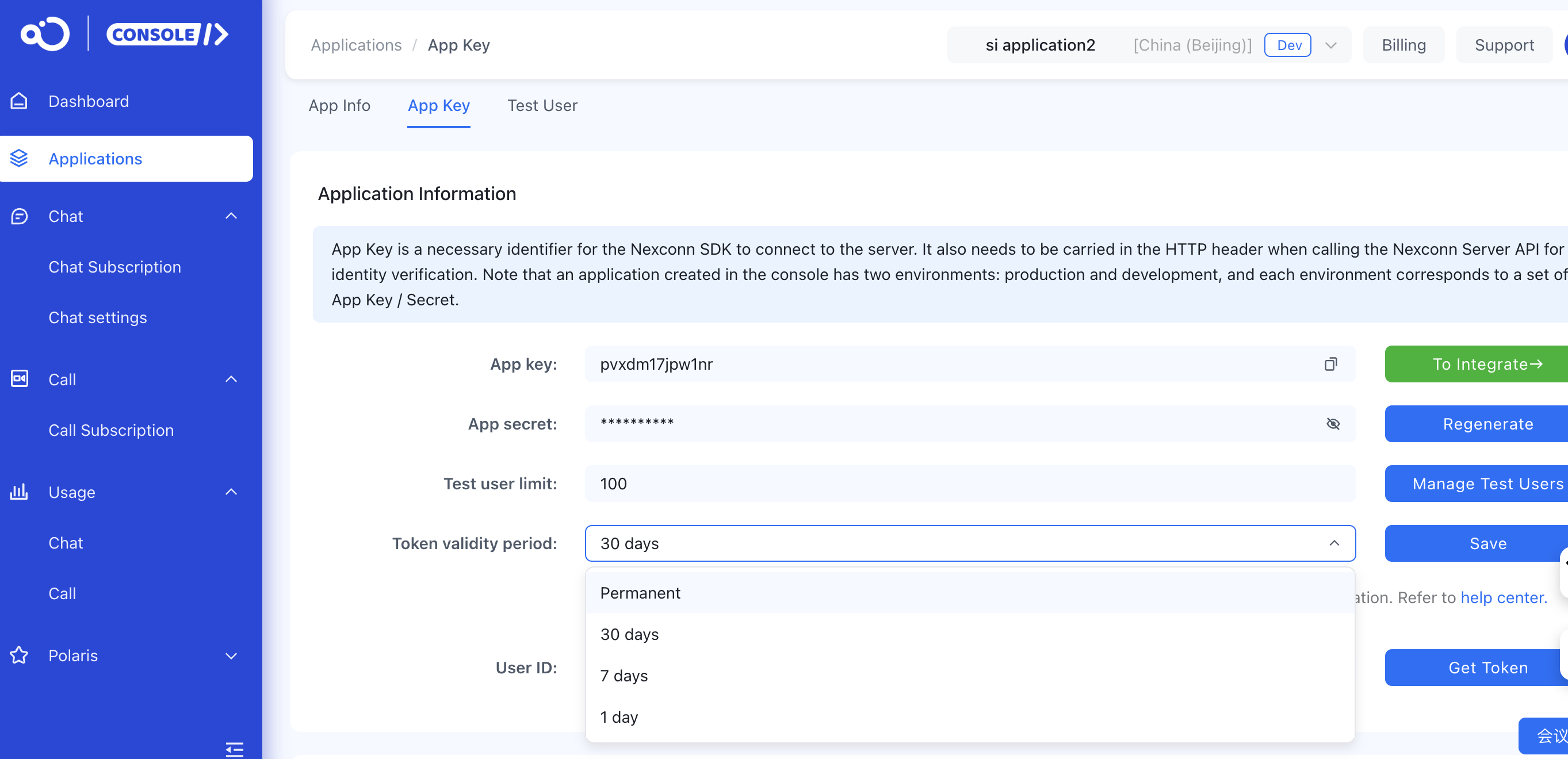Click the Applications layers icon
This screenshot has width=1568, height=759.
[x=19, y=158]
